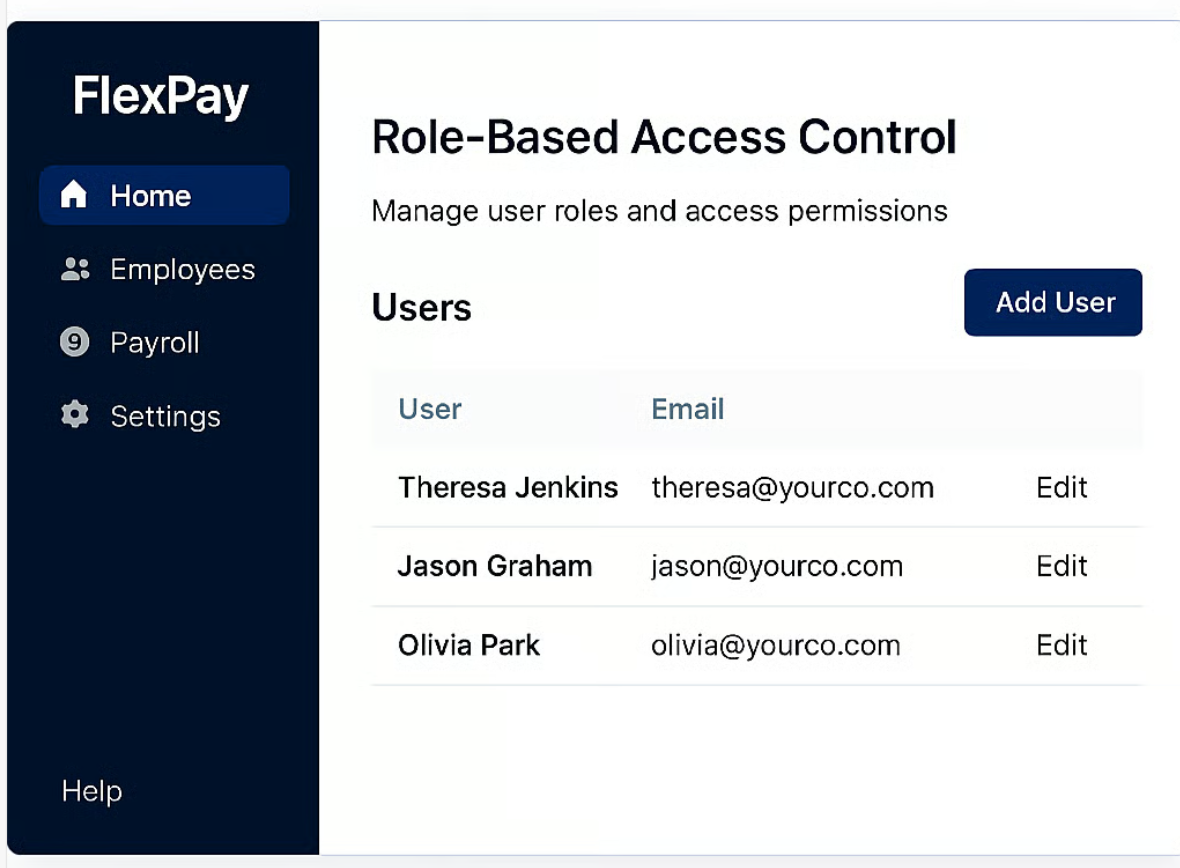Sort by the Email column header
Image resolution: width=1180 pixels, height=868 pixels.
[x=688, y=409]
